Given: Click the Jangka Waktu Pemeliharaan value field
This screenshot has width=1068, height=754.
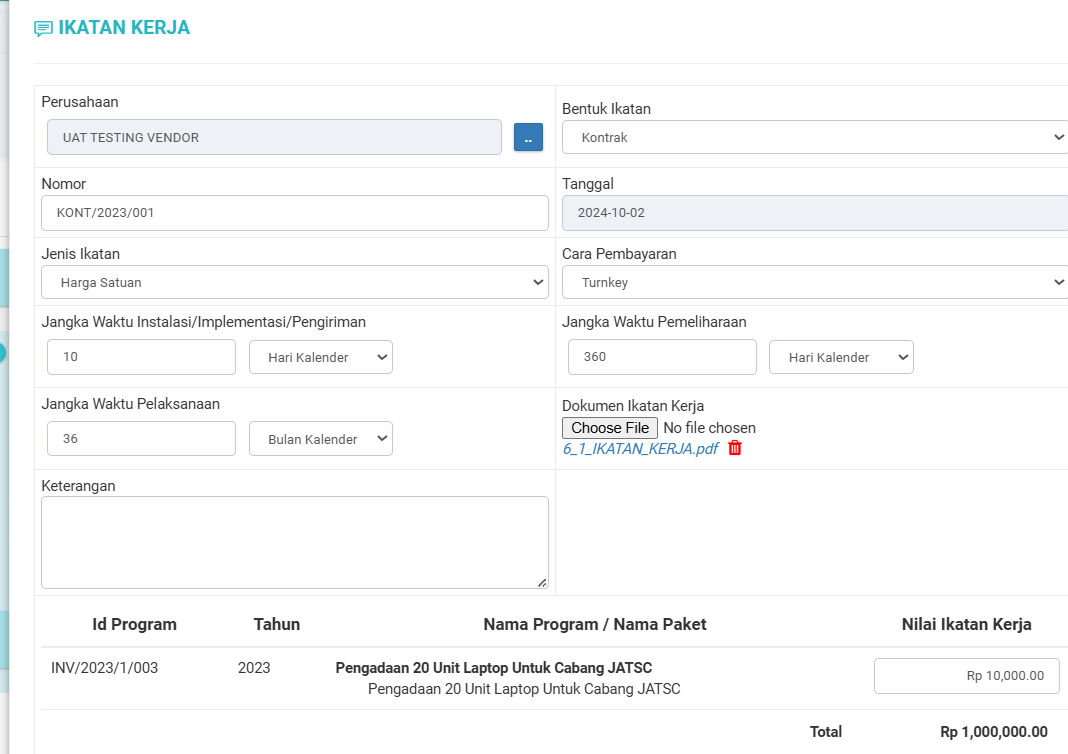Looking at the screenshot, I should tap(661, 357).
